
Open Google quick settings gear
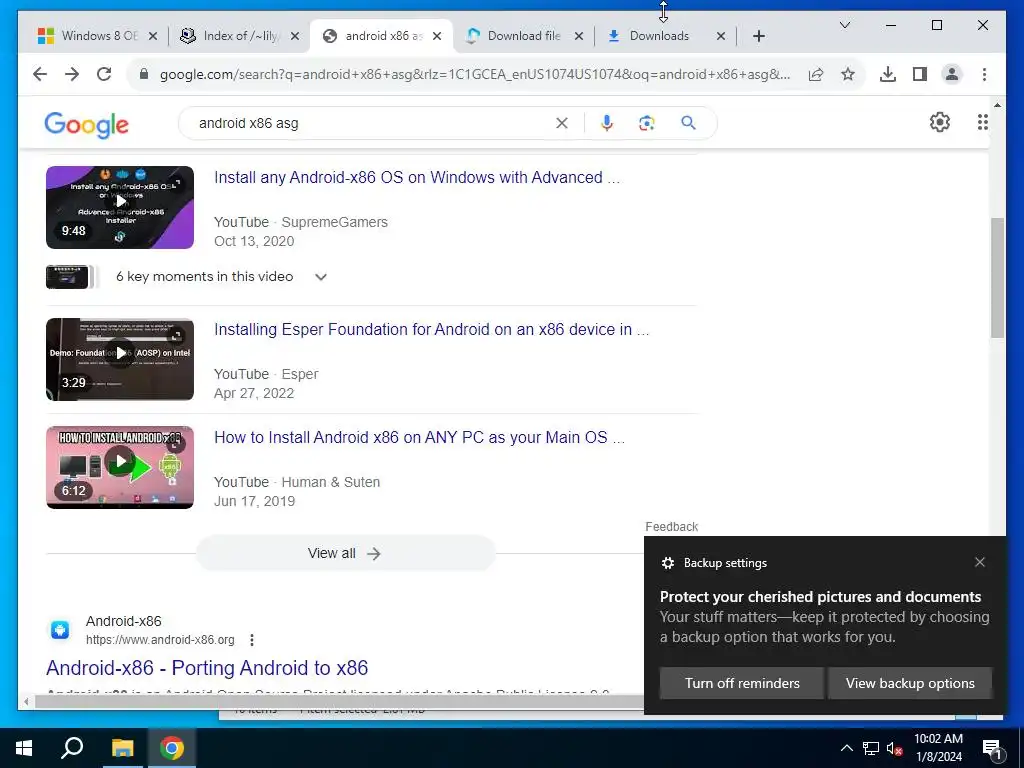point(940,122)
